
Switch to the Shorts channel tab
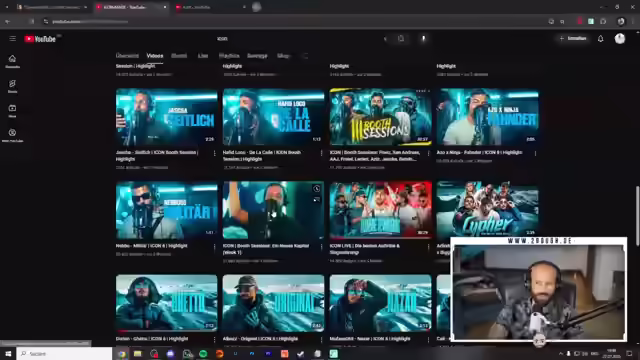tap(179, 56)
